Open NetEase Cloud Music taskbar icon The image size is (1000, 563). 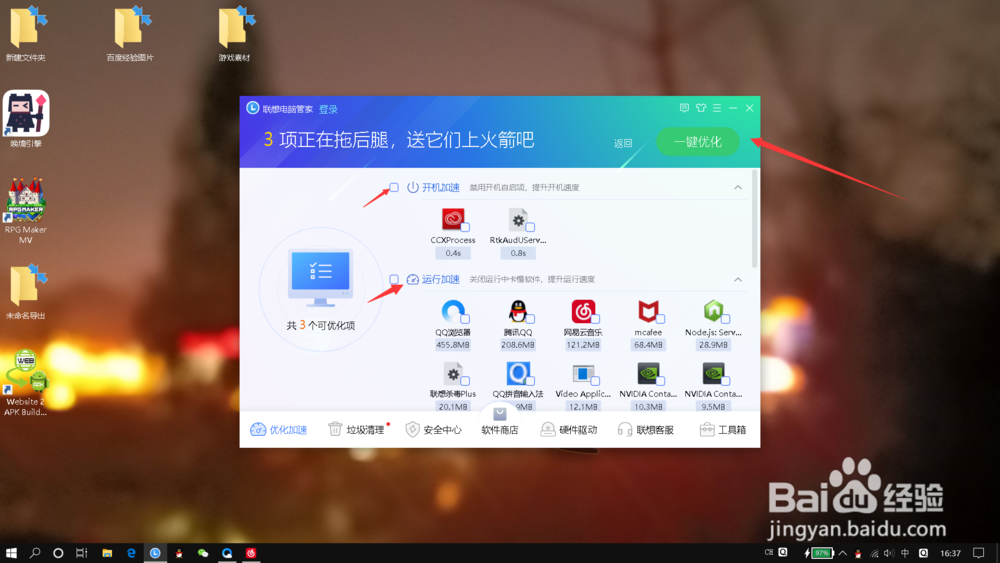251,553
